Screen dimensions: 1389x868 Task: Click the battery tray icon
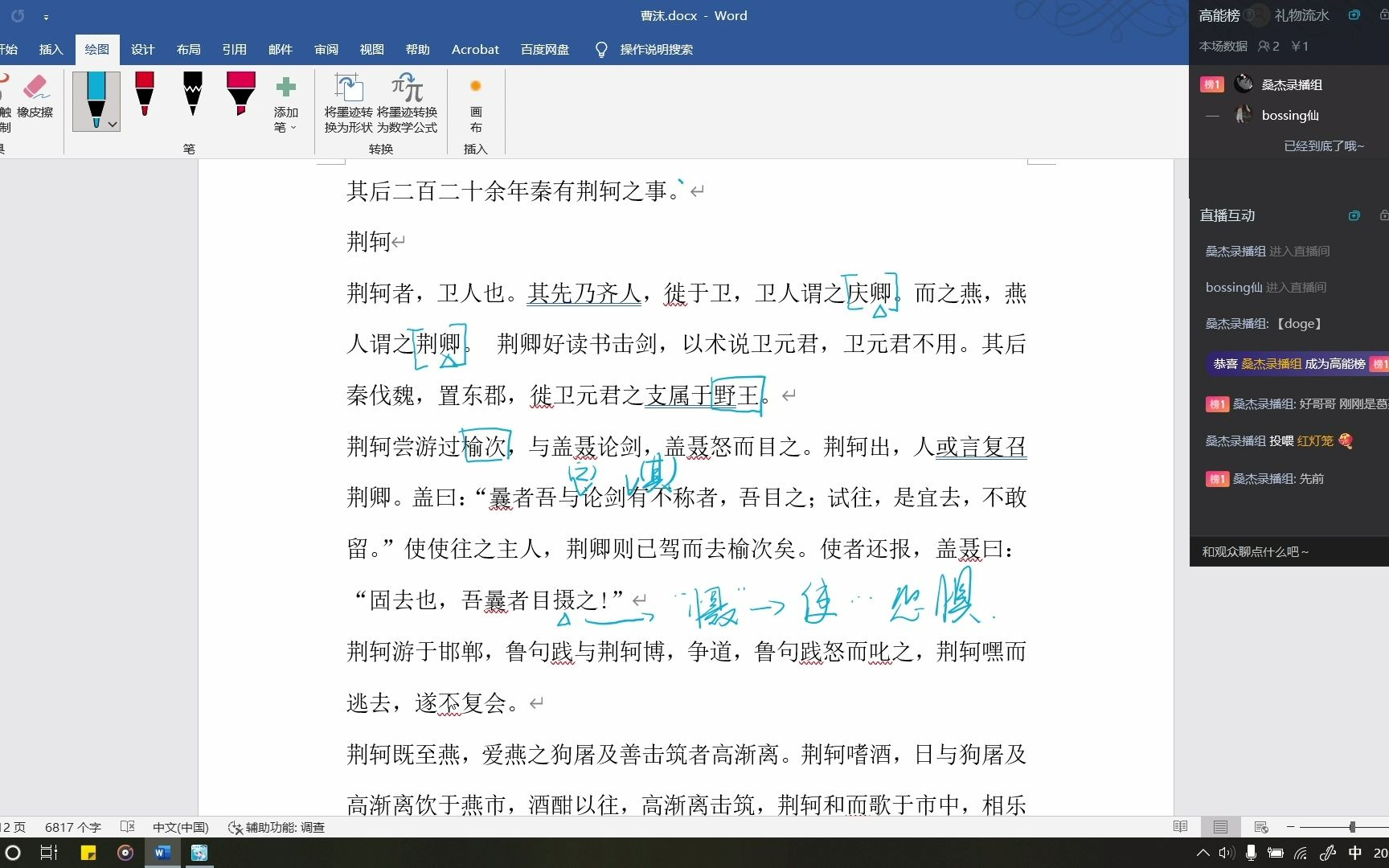(1276, 853)
